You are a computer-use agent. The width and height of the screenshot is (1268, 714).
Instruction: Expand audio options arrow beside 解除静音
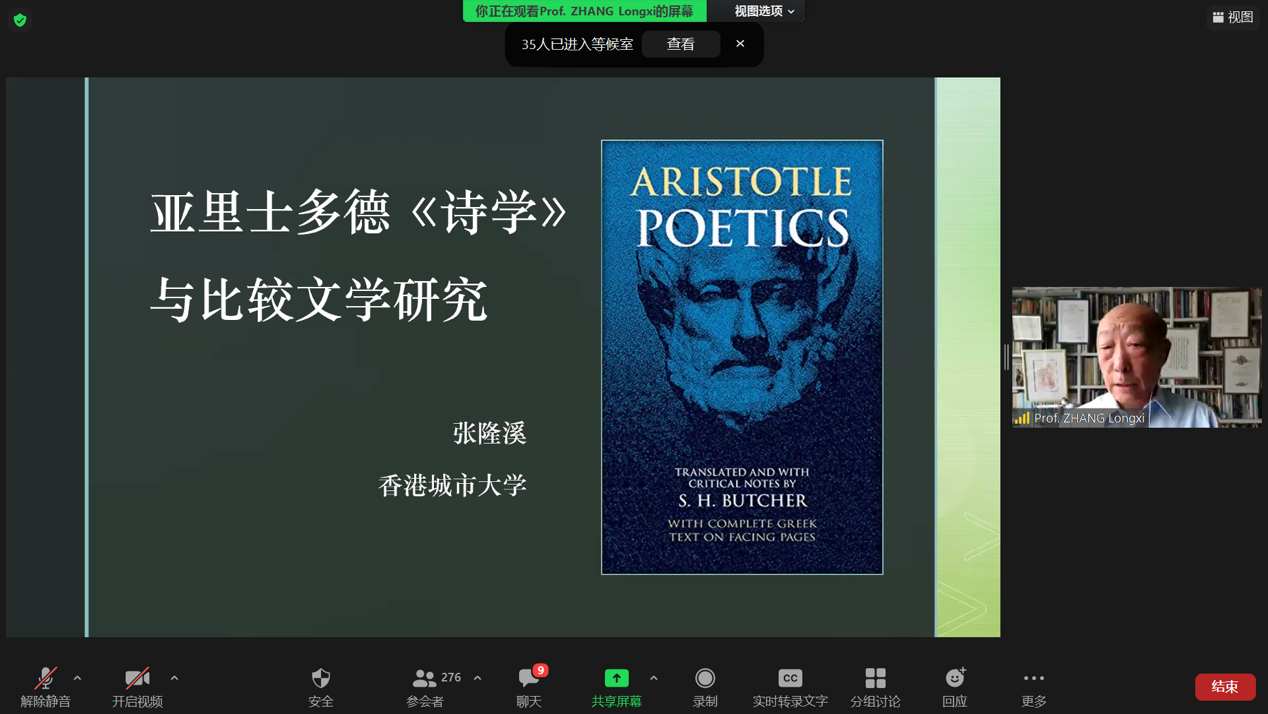(x=77, y=678)
